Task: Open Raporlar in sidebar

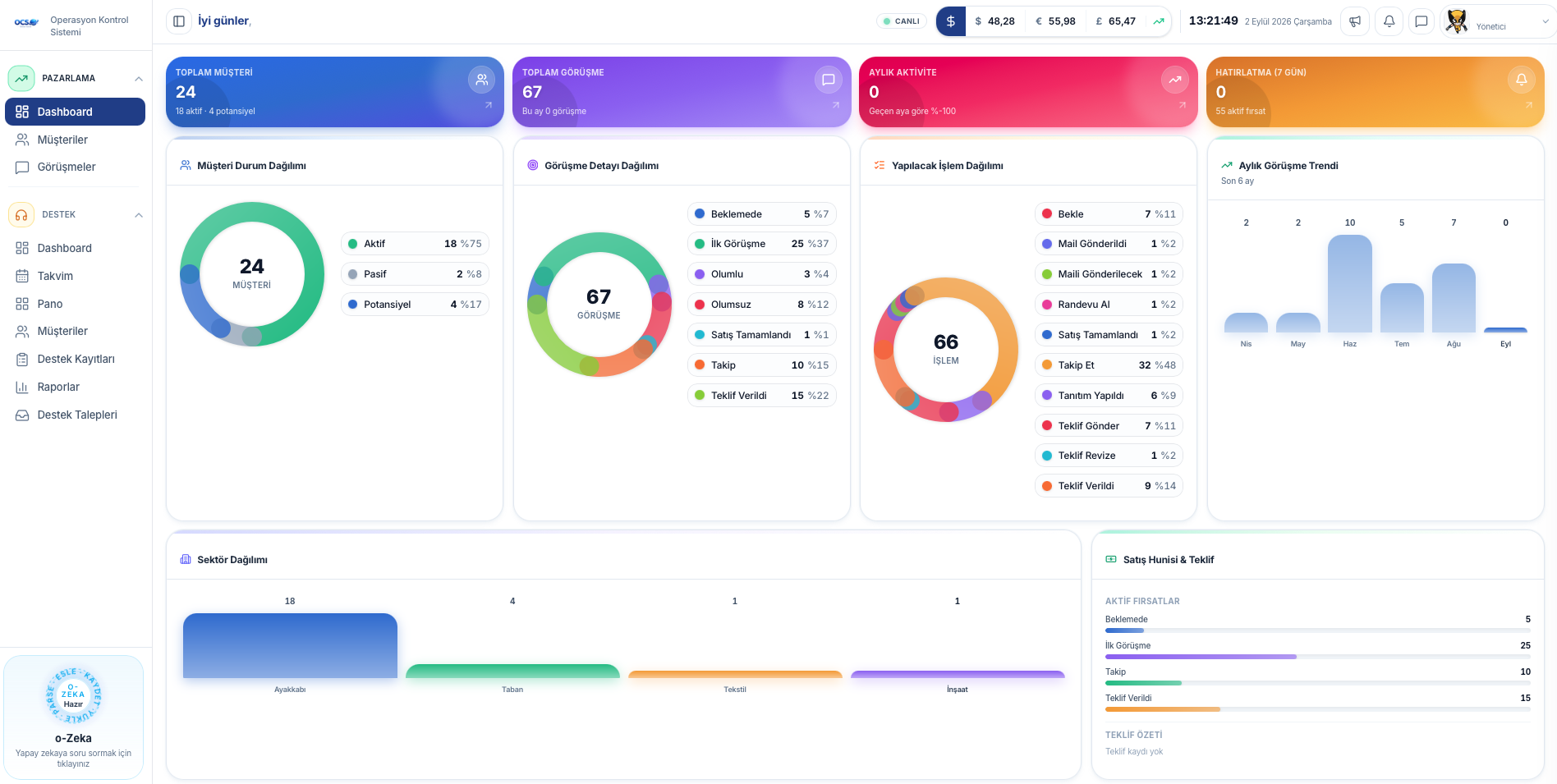Action: (75, 387)
